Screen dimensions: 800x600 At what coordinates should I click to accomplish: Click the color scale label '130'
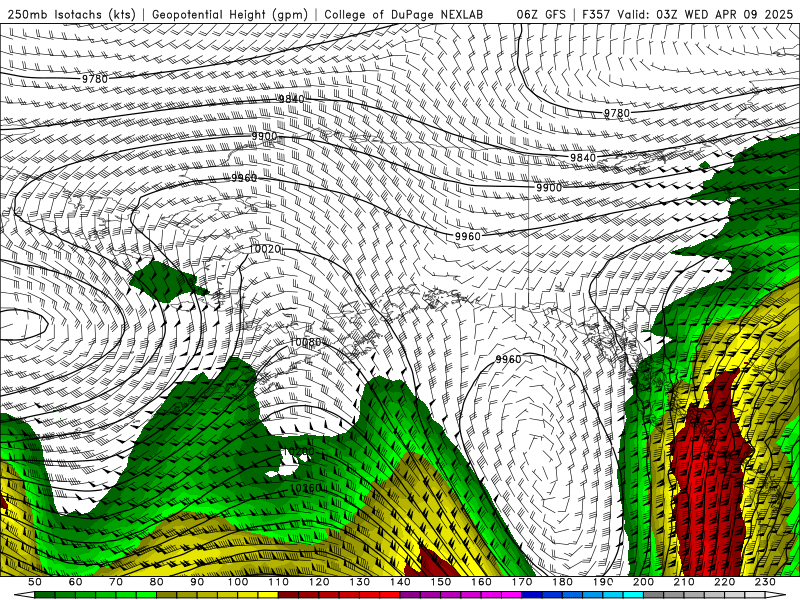360,582
